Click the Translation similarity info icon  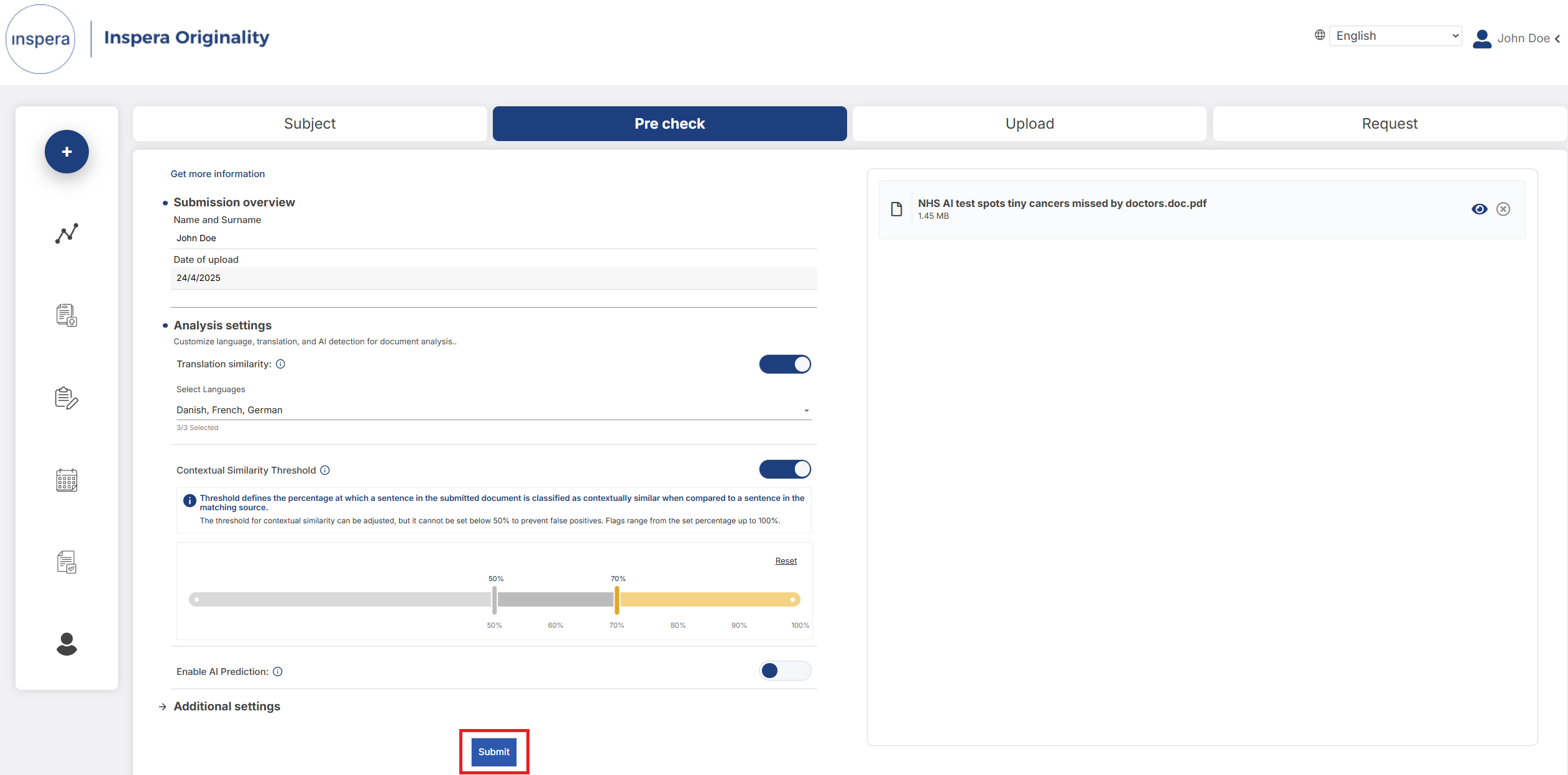[280, 364]
